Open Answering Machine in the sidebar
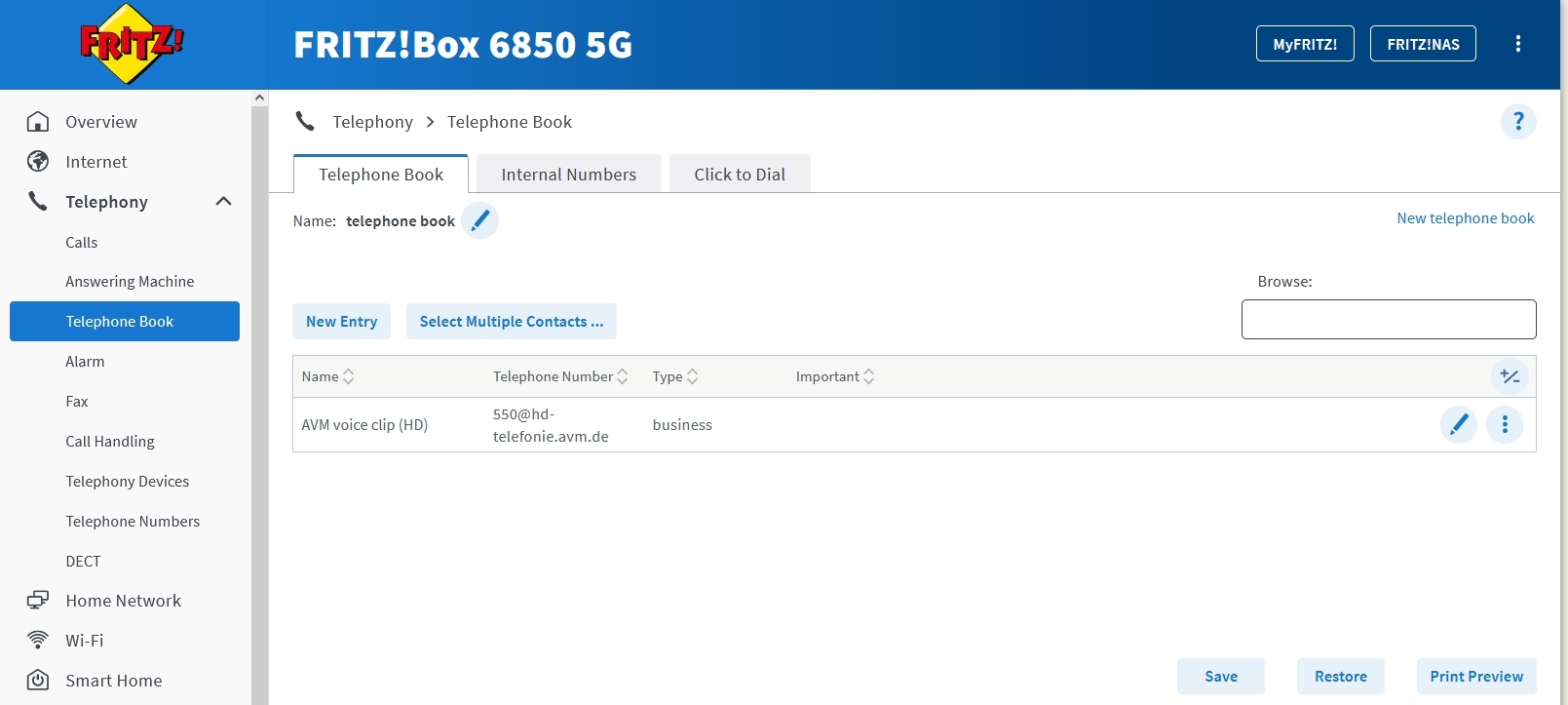Screen dimensions: 1568x705 (x=130, y=282)
